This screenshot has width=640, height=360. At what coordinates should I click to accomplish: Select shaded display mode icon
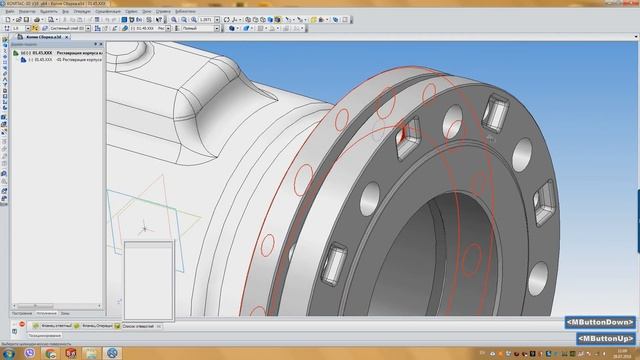point(270,20)
